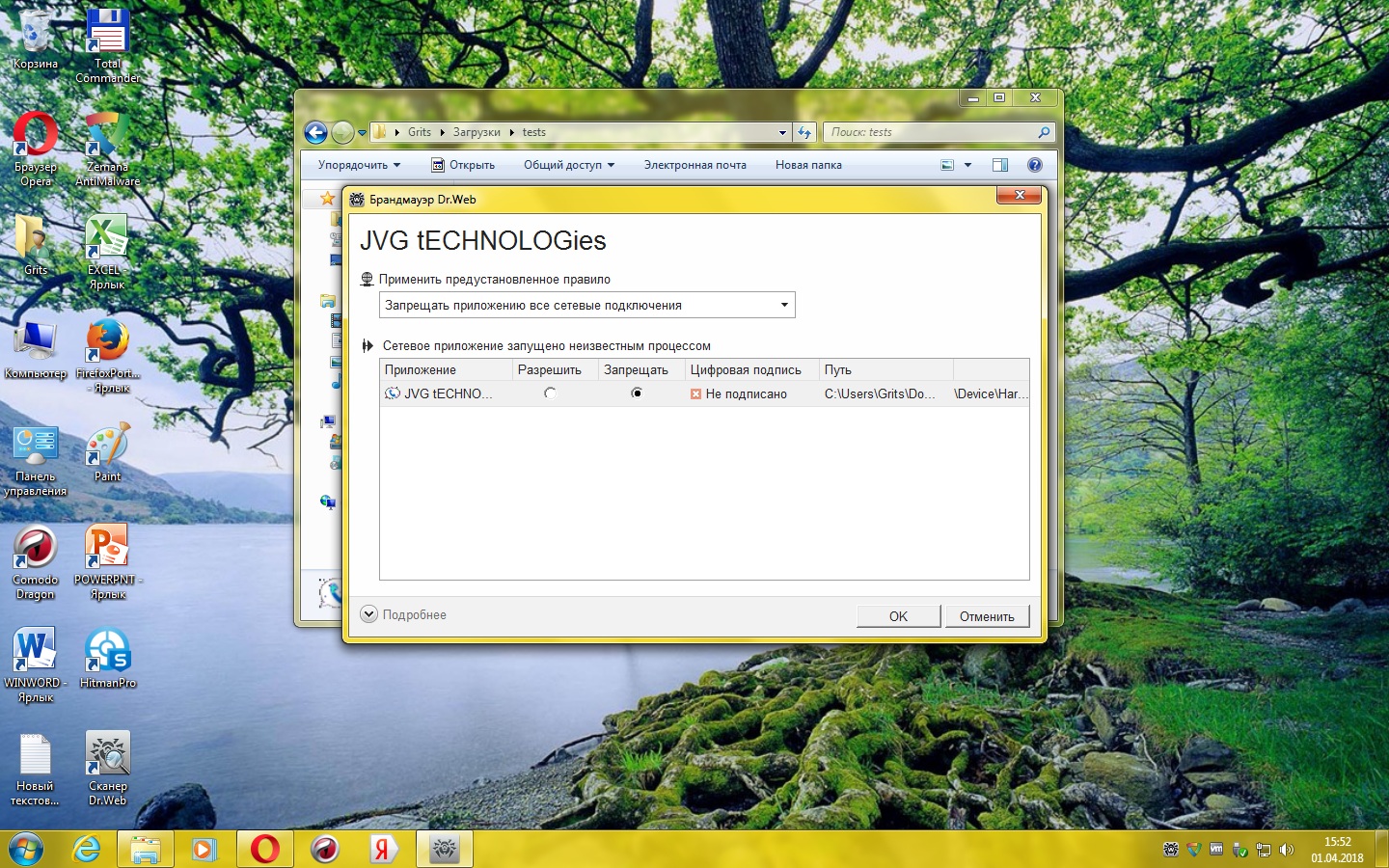Select the Allow radio button for JVG tECHNO
This screenshot has width=1389, height=868.
point(550,393)
